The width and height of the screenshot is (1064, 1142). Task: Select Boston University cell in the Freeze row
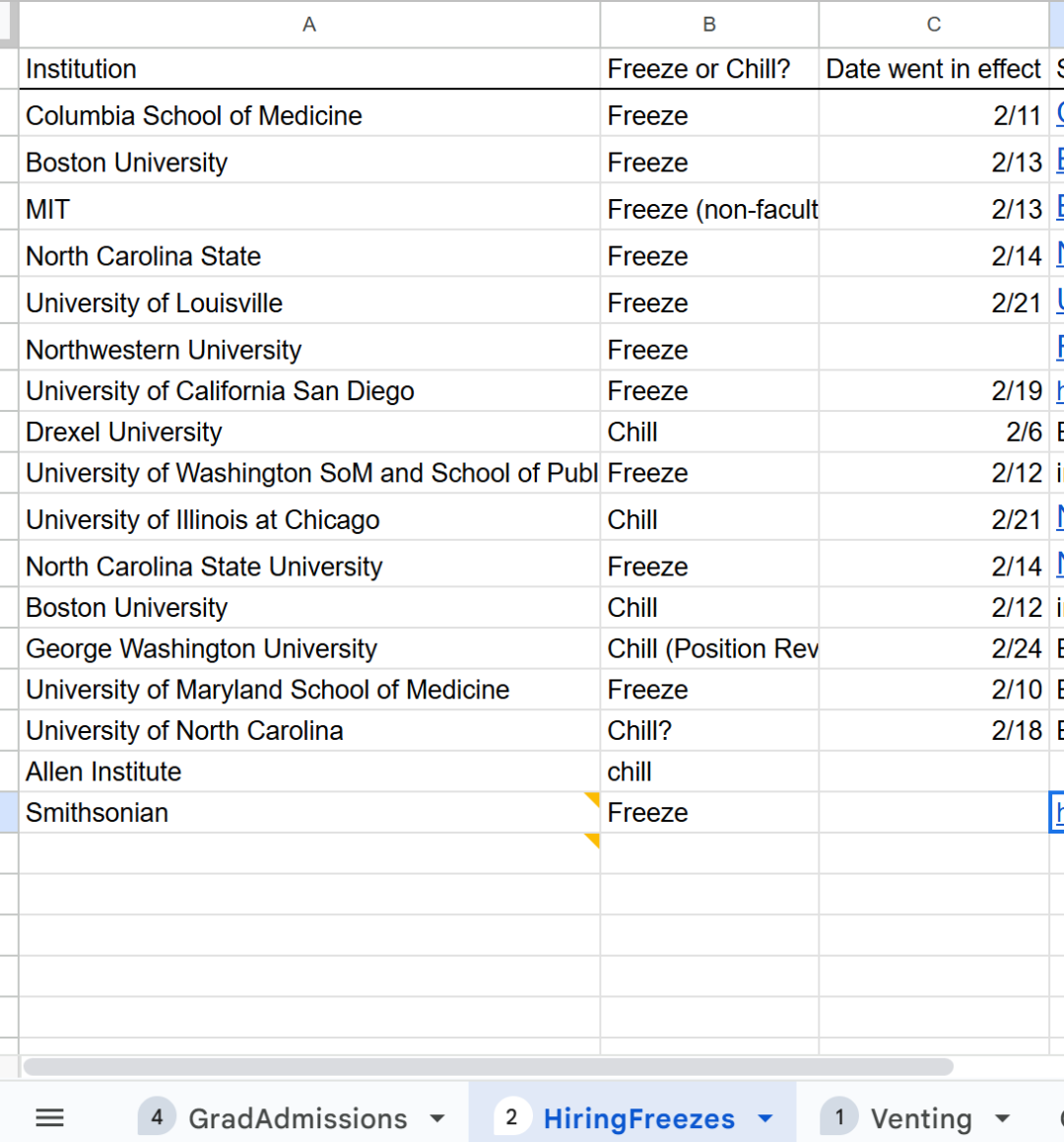click(x=309, y=162)
